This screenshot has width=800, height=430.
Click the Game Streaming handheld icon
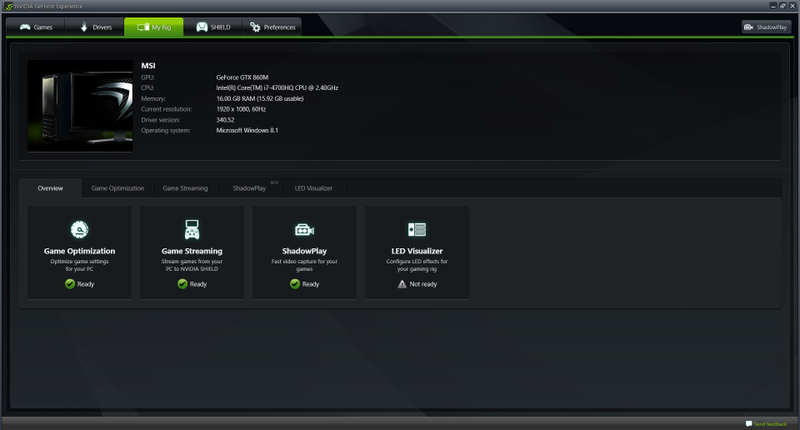pyautogui.click(x=192, y=230)
